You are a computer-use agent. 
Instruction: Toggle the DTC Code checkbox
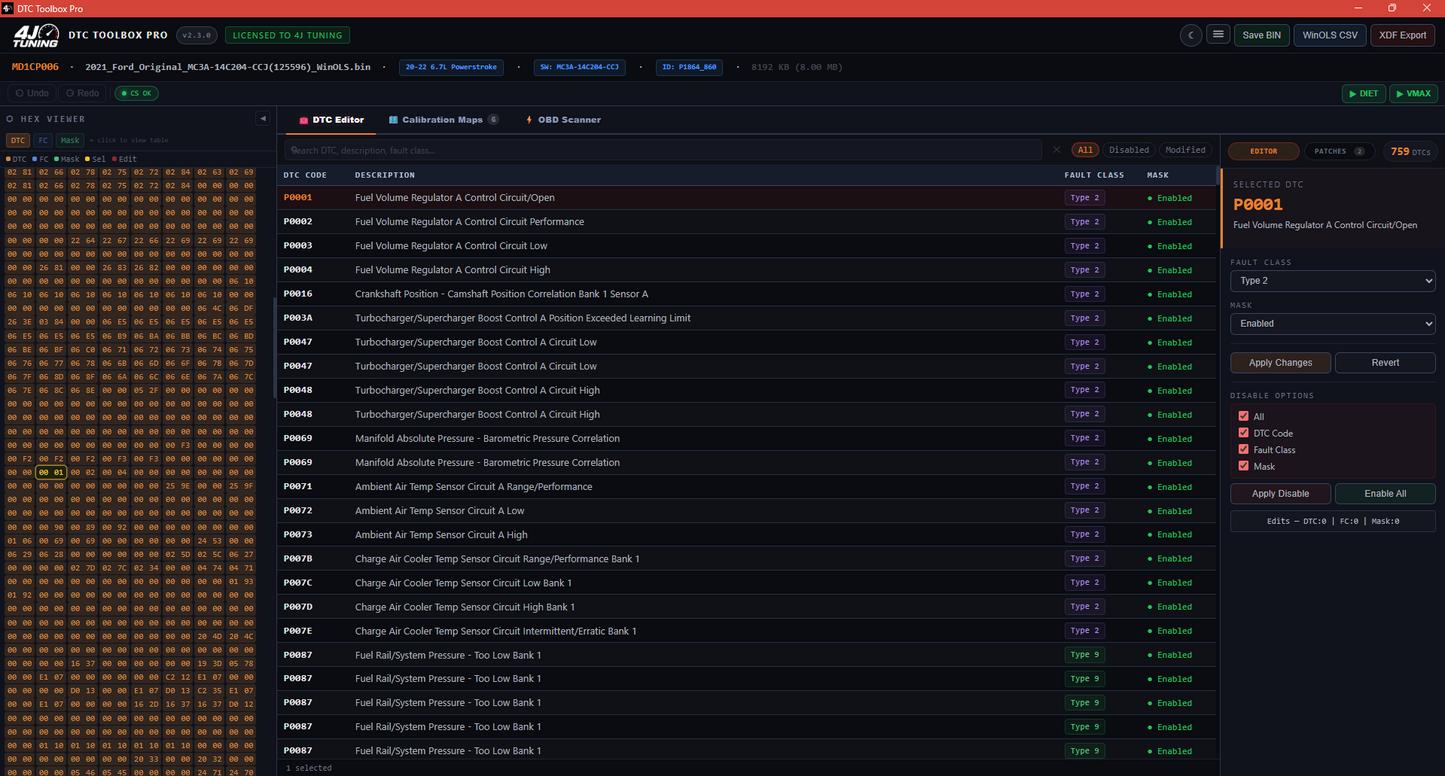[x=1244, y=433]
